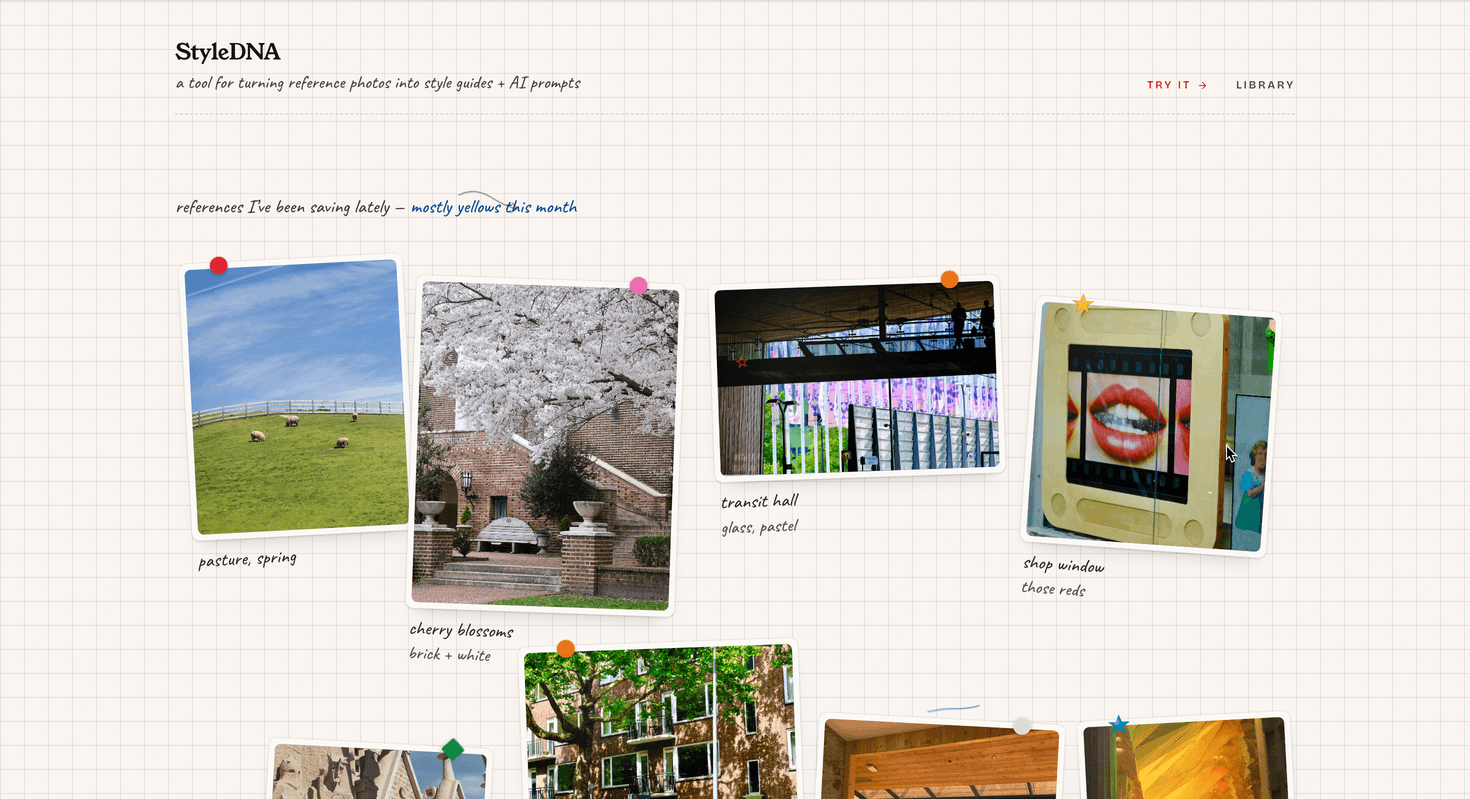Screen dimensions: 1470x799
Task: Click the orange pin on the brick apartment photo
Action: pos(565,648)
